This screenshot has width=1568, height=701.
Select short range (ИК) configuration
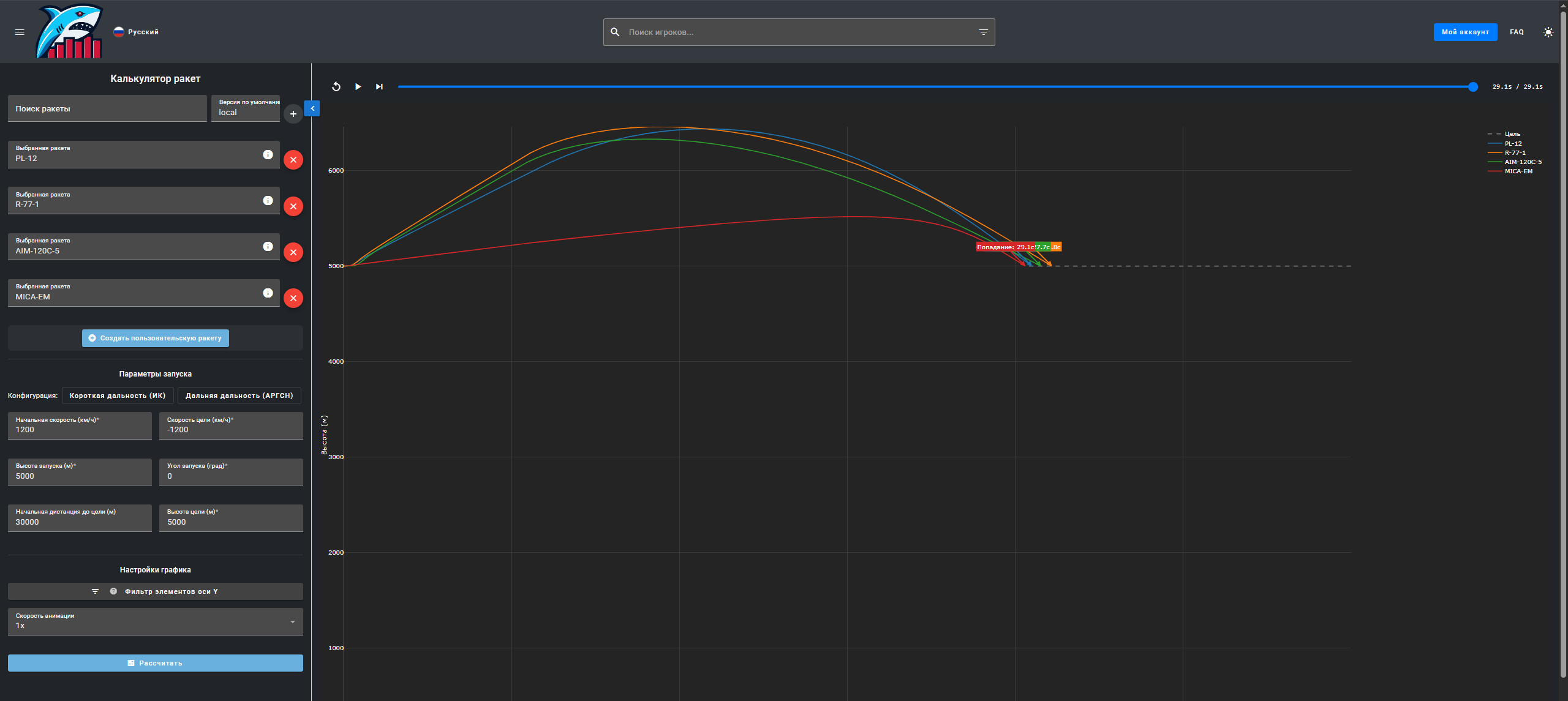click(118, 396)
